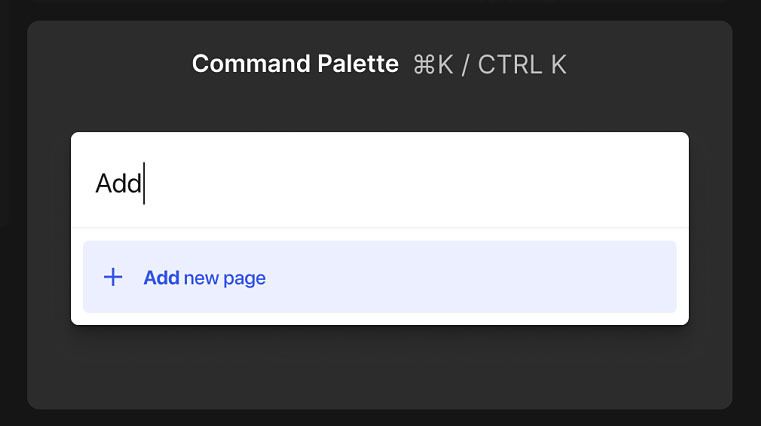
Task: Click empty space inside search field
Action: pos(413,183)
